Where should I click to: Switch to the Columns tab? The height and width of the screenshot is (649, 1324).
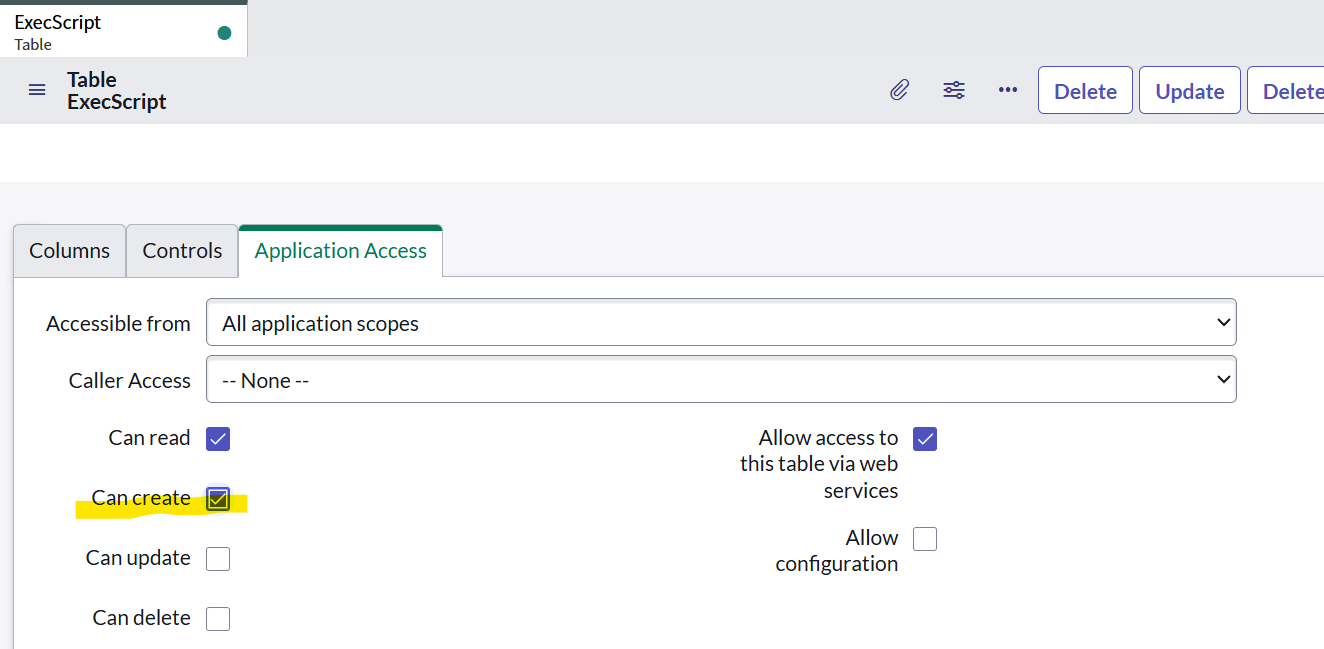[69, 251]
